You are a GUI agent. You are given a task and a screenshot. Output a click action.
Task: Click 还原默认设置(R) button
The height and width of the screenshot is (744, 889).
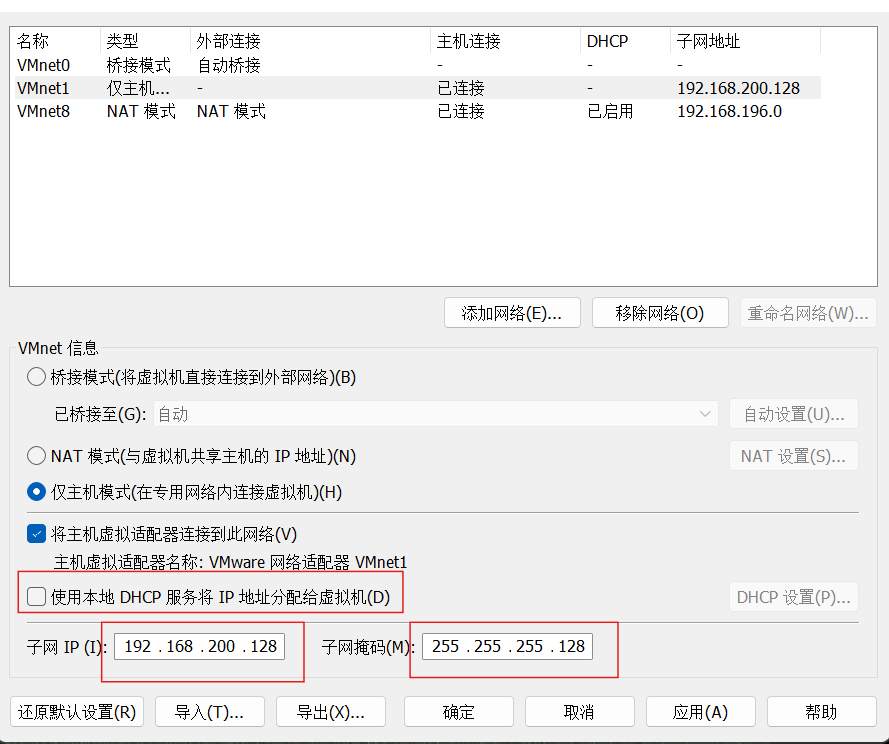tap(77, 712)
